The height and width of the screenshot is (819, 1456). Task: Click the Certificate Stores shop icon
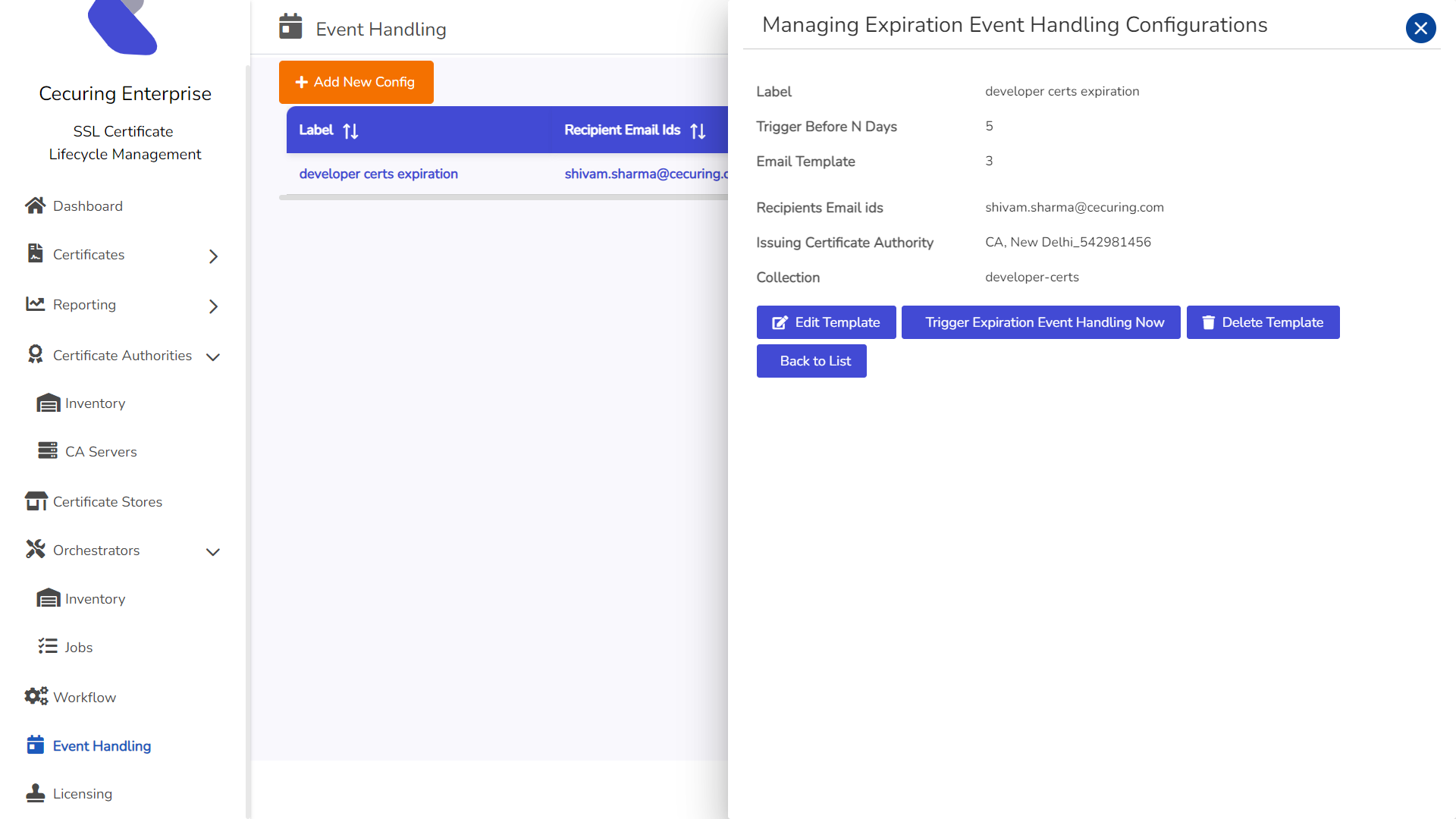[x=36, y=501]
